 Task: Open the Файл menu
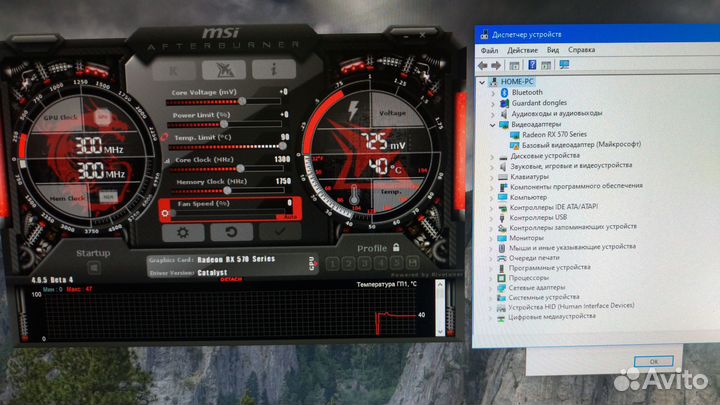[x=489, y=50]
